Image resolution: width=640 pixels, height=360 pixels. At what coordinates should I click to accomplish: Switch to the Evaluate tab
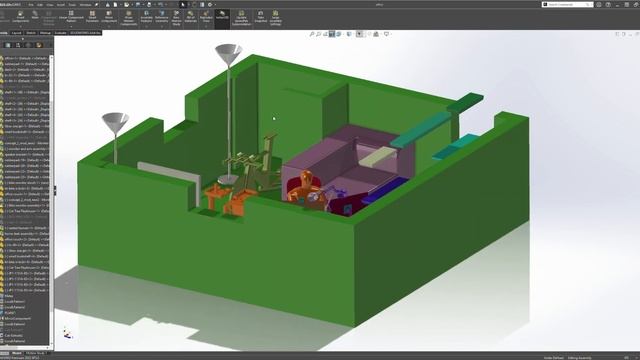click(x=60, y=33)
